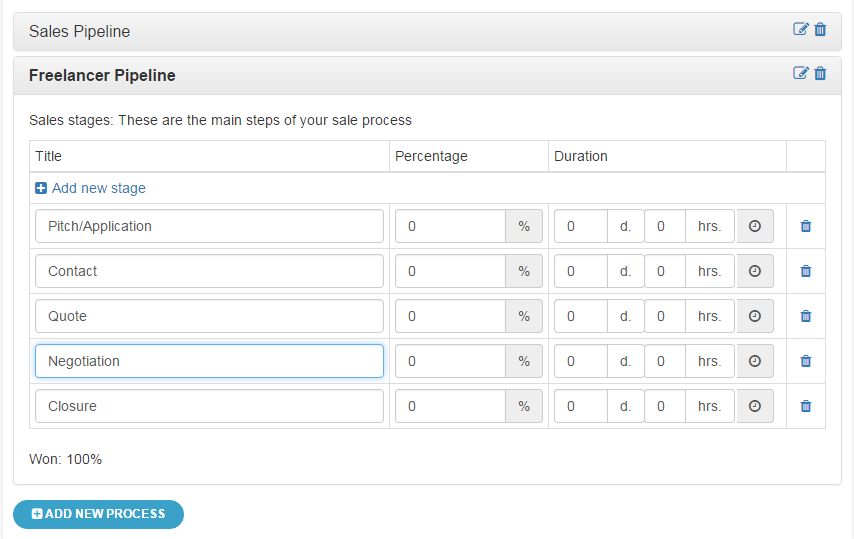Delete the Sales Pipeline process
The height and width of the screenshot is (539, 854).
click(820, 29)
